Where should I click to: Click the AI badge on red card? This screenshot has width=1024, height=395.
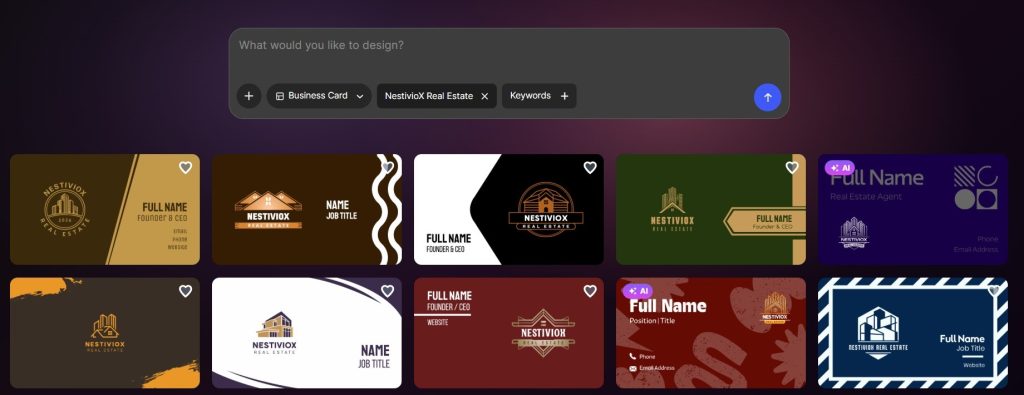tap(637, 291)
